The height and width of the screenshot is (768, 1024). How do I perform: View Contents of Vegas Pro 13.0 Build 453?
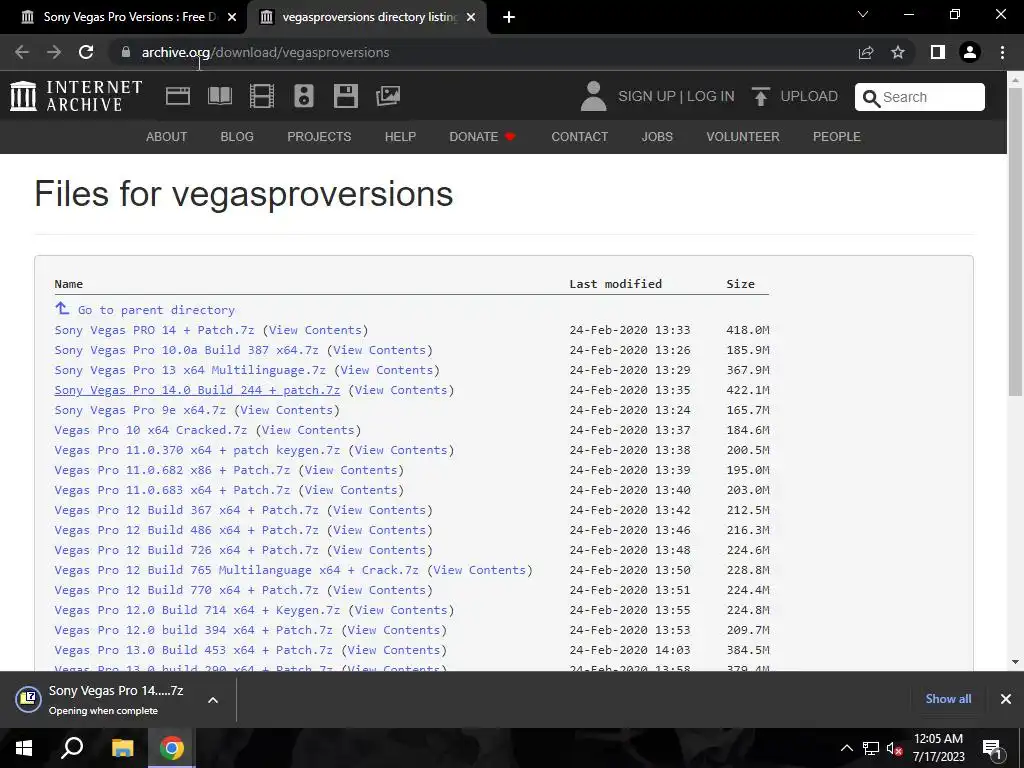pos(394,650)
